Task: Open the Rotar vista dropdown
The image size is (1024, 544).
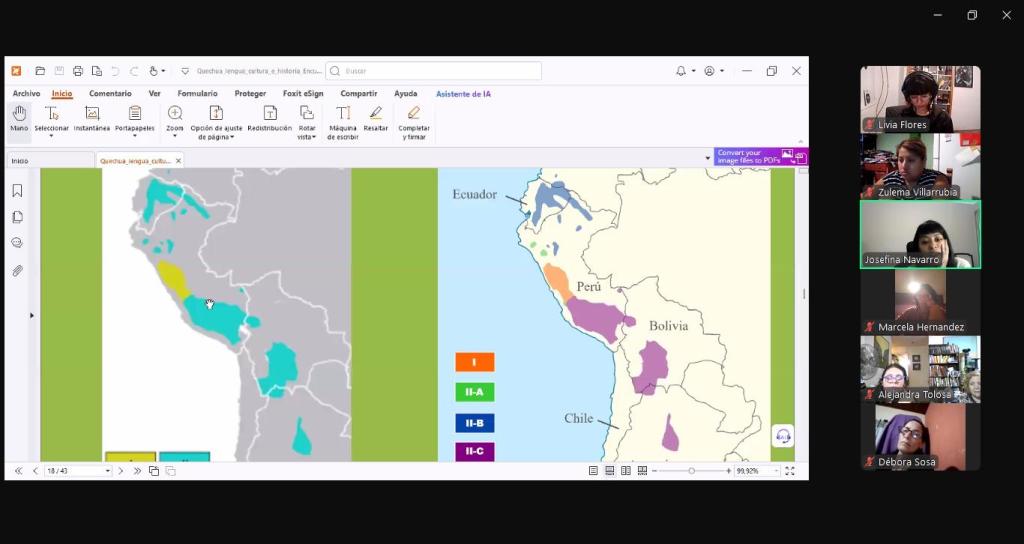Action: (x=307, y=136)
